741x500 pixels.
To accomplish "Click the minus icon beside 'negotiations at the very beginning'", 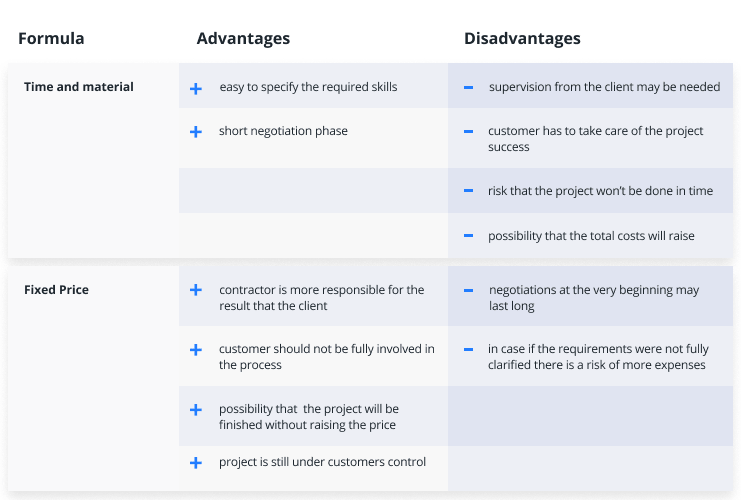I will pyautogui.click(x=468, y=290).
